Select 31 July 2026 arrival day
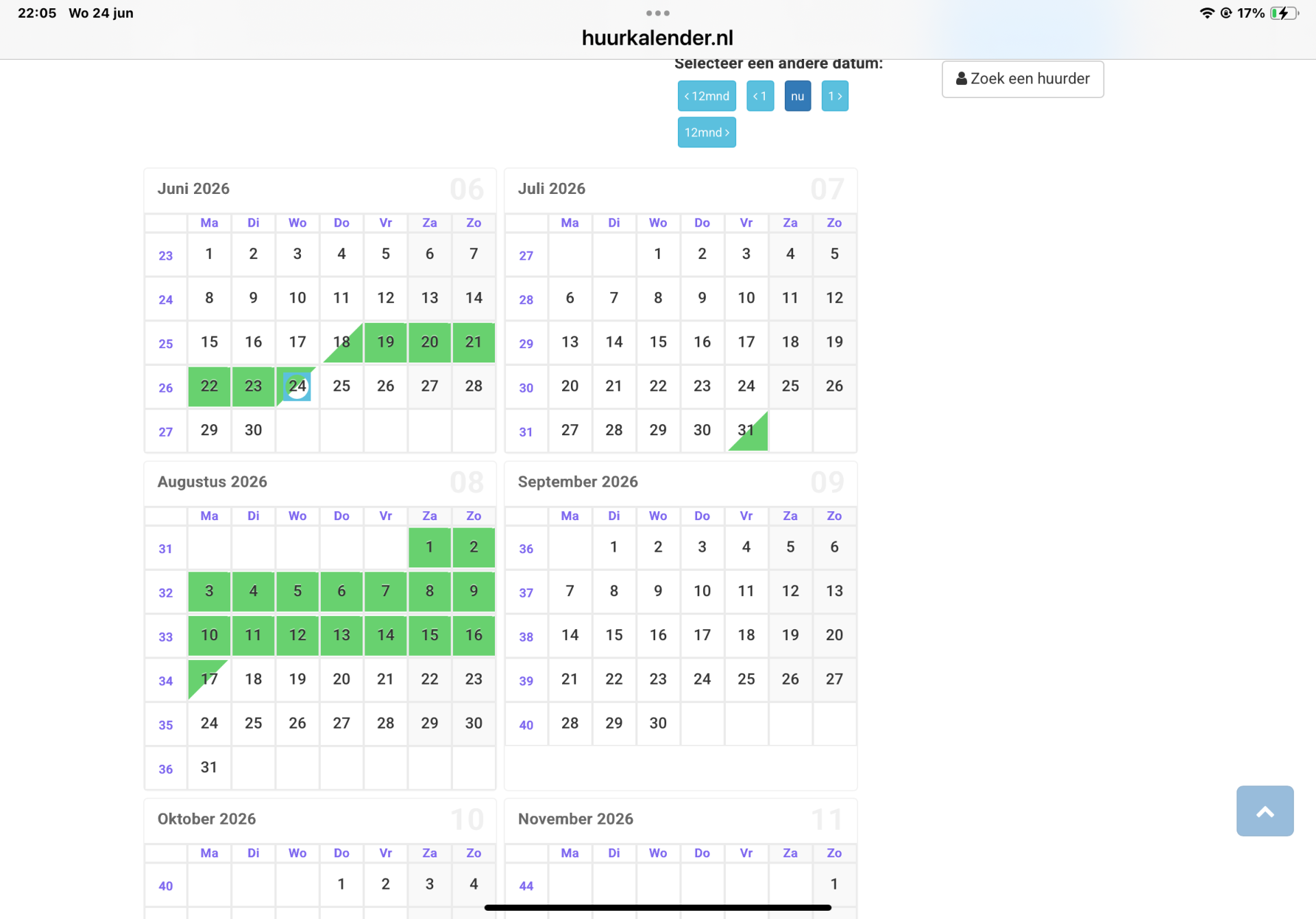The width and height of the screenshot is (1316, 919). [746, 430]
